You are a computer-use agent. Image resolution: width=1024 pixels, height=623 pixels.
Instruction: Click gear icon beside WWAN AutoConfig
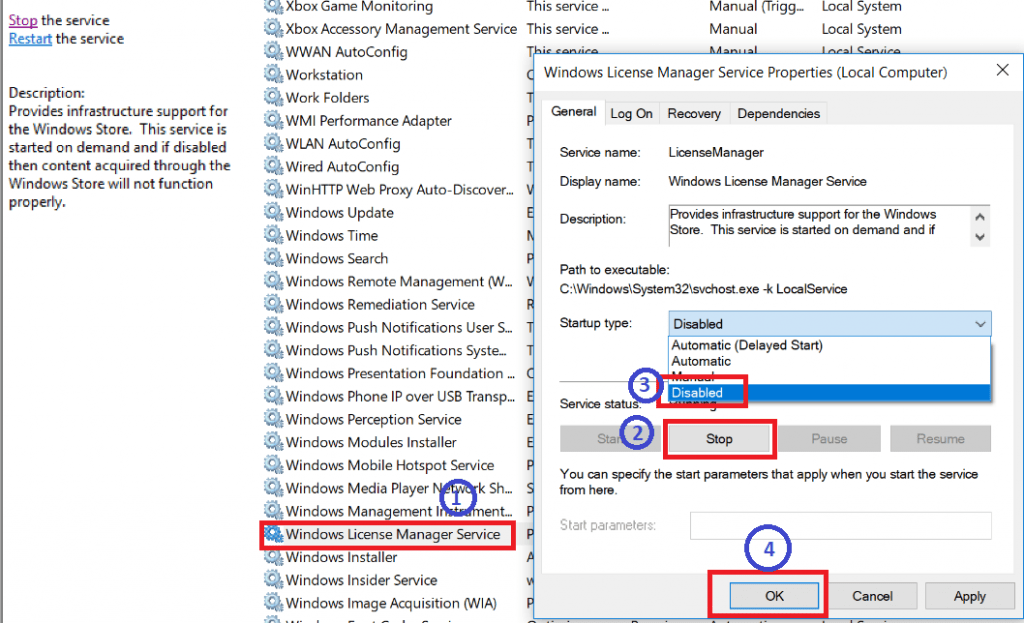click(273, 51)
